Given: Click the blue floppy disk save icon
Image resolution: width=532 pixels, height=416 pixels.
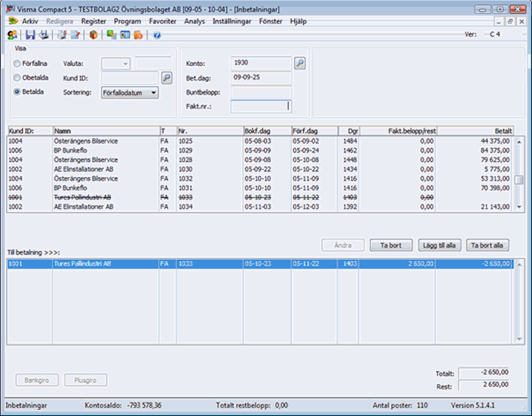Looking at the screenshot, I should point(30,35).
